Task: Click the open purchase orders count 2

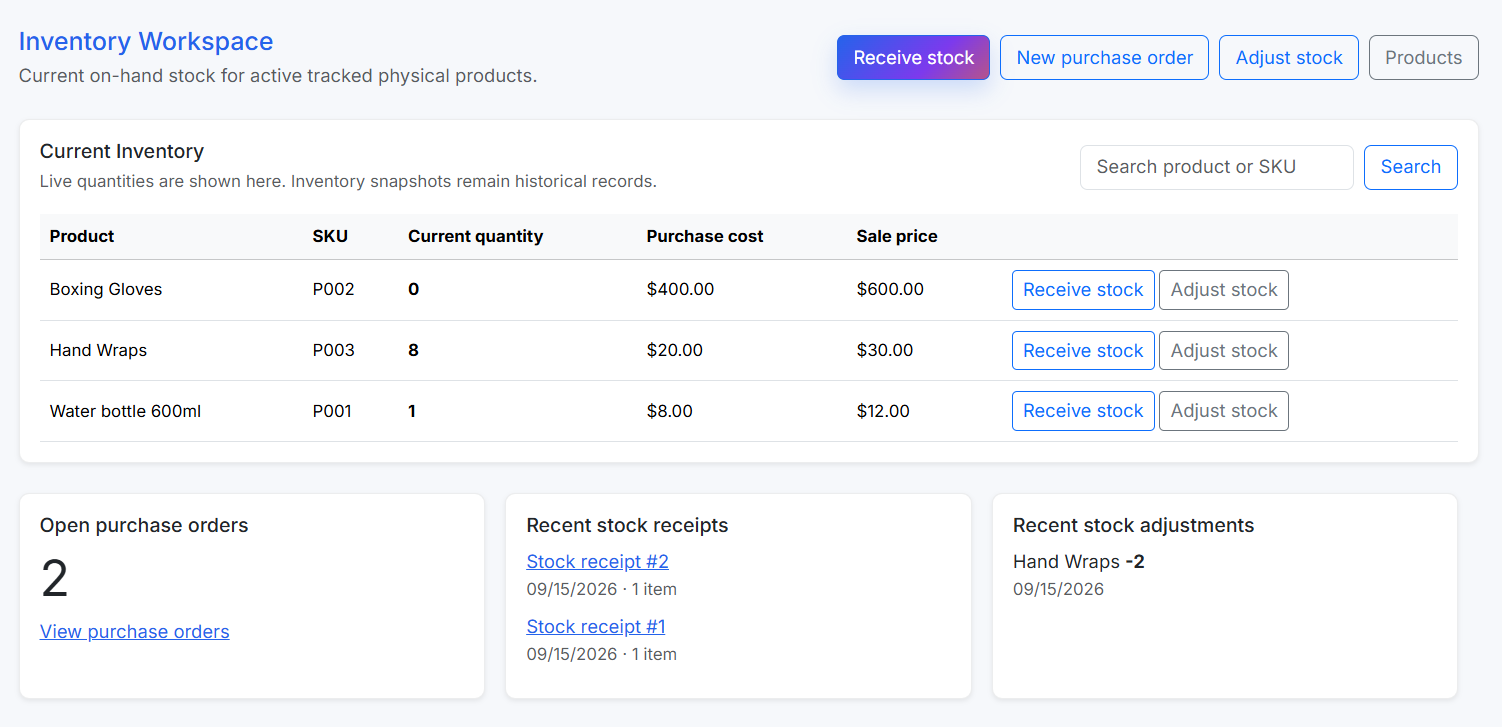Action: coord(55,579)
